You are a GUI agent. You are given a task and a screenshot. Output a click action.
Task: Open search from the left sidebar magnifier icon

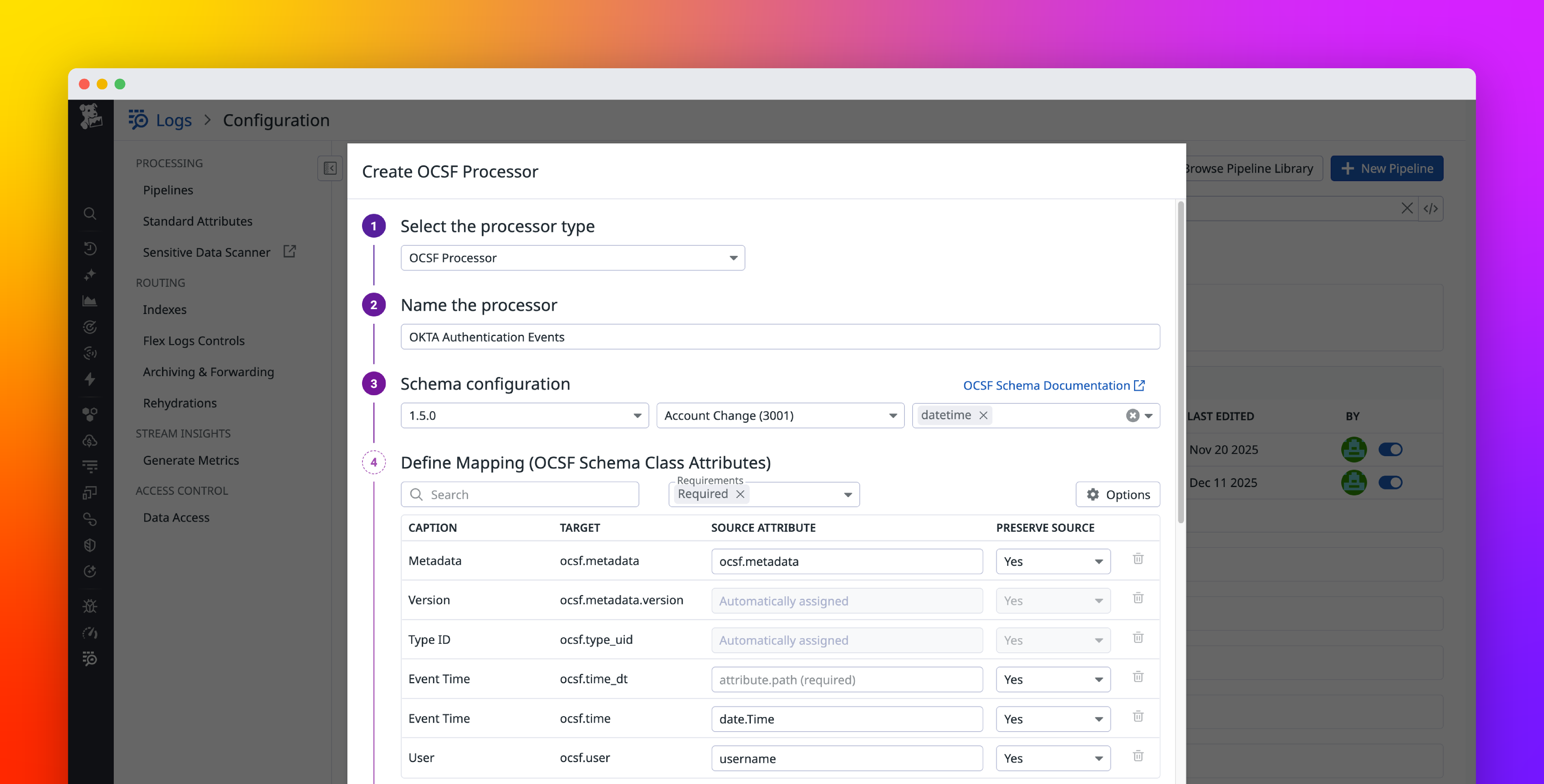(90, 214)
